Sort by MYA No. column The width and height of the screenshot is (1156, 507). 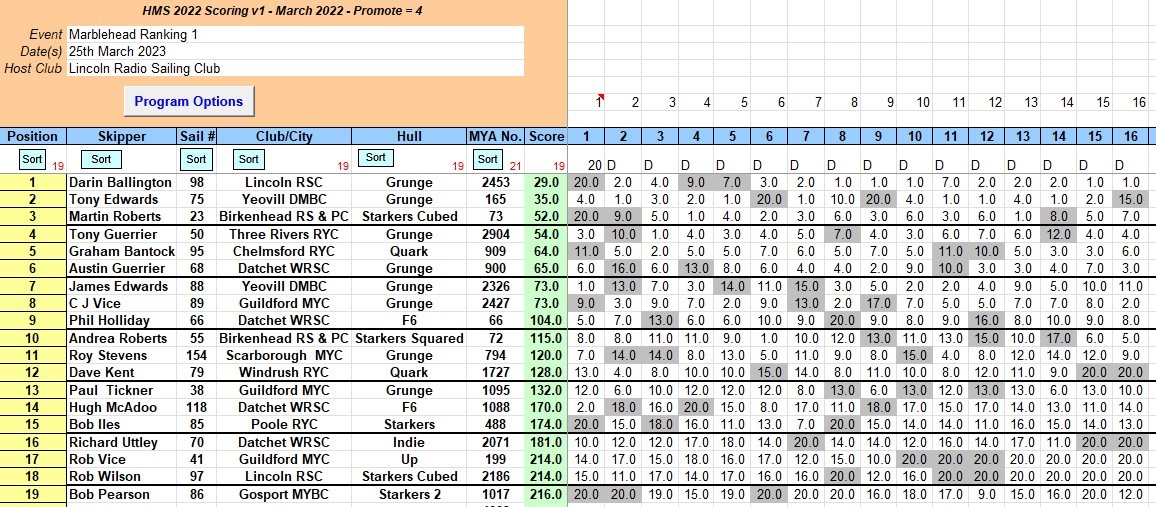(487, 159)
